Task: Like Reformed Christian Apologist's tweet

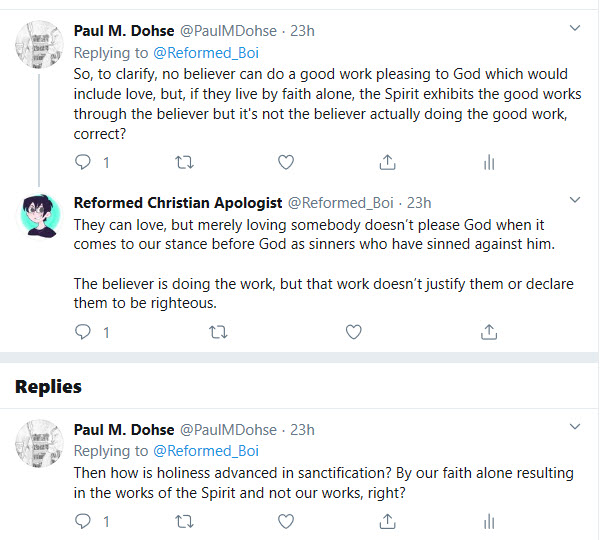Action: pyautogui.click(x=353, y=331)
